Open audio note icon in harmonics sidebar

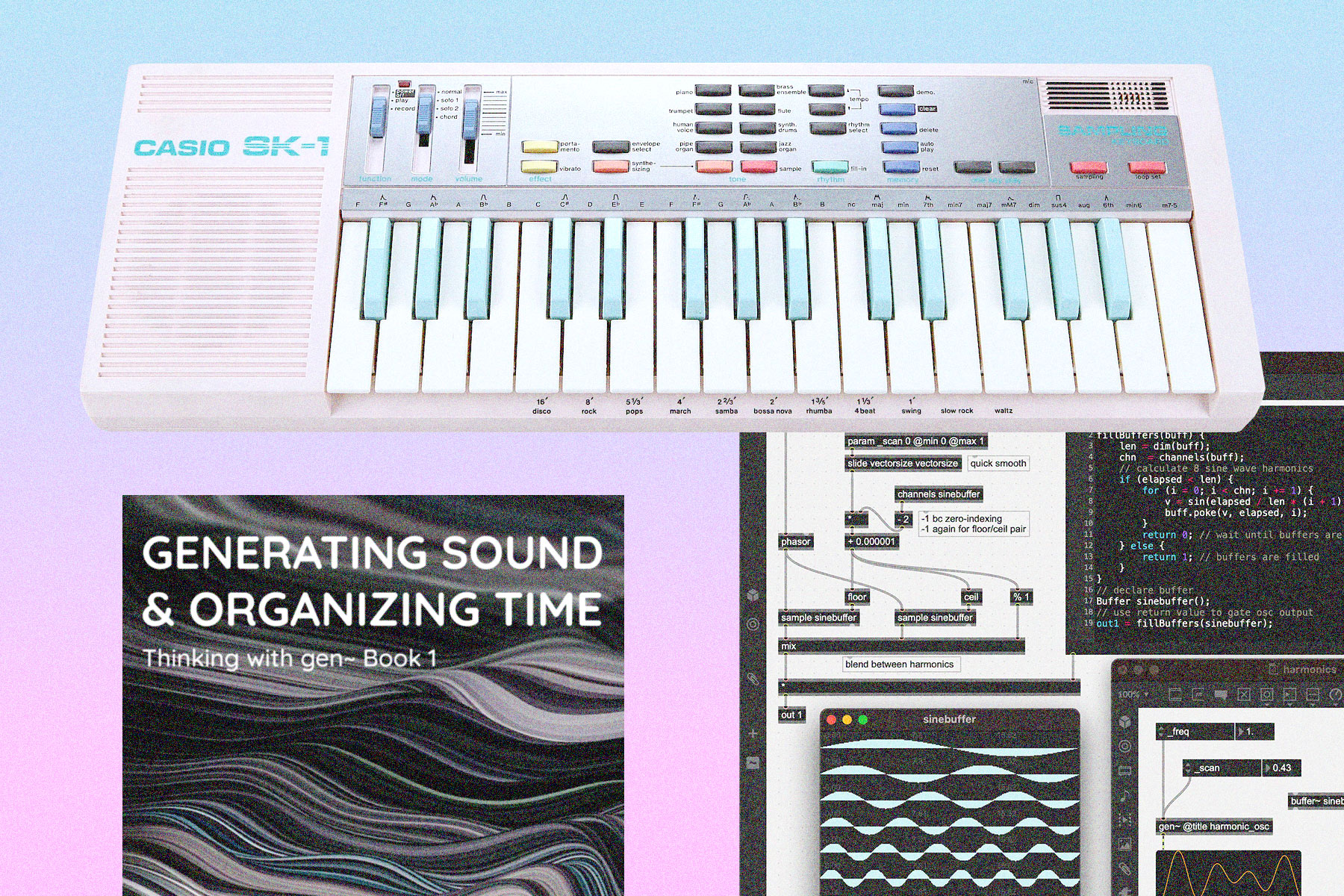coord(1125,796)
